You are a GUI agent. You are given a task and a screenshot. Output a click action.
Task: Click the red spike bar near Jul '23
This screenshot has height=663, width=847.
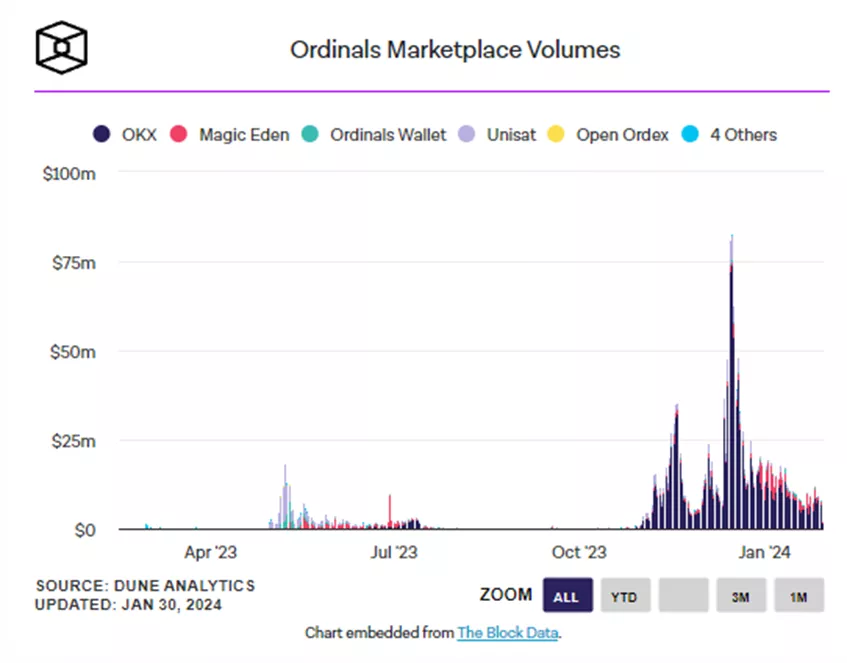[390, 511]
